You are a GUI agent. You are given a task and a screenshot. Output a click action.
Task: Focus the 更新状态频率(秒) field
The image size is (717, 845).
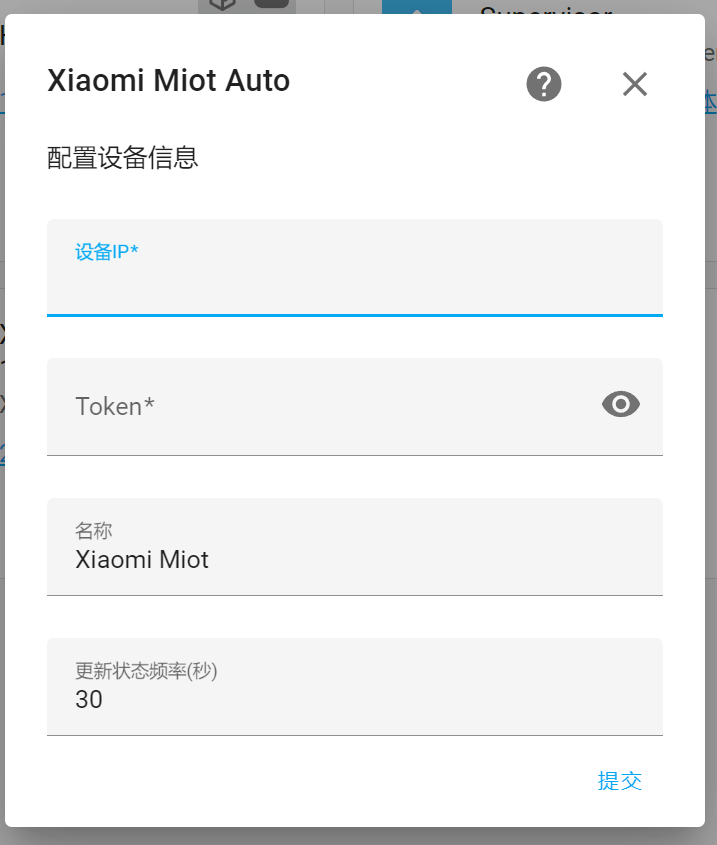coord(354,700)
